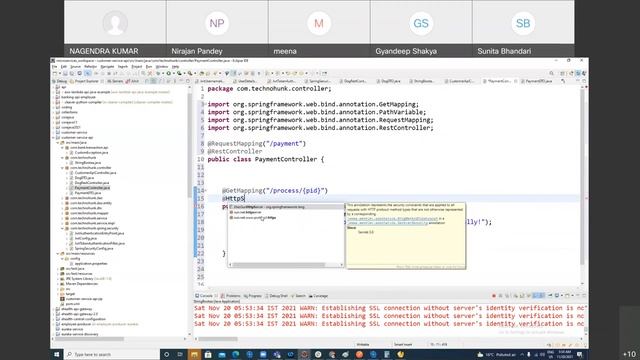Collapse the src/main/resources folder
The height and width of the screenshot is (360, 640).
[x=58, y=253]
